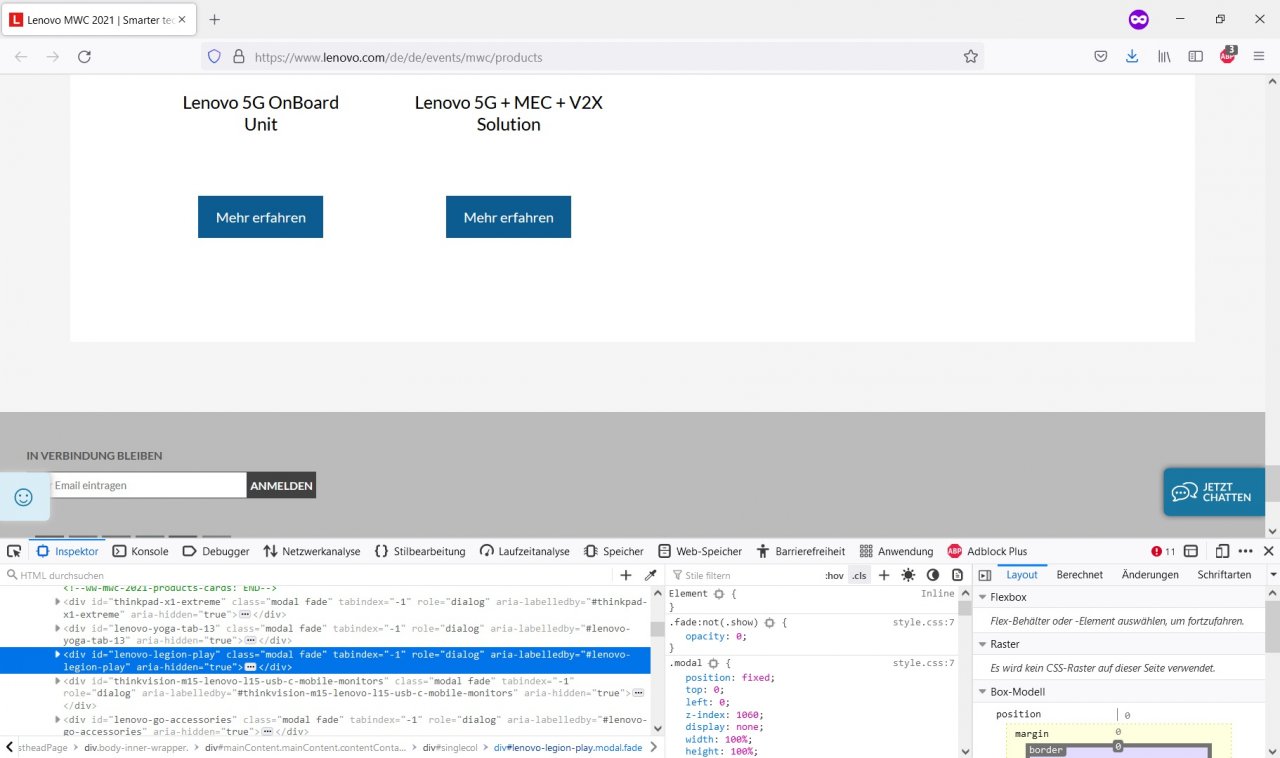Image resolution: width=1280 pixels, height=758 pixels.
Task: Highlight elements matching .fade:not(.show) selector
Action: tap(769, 622)
